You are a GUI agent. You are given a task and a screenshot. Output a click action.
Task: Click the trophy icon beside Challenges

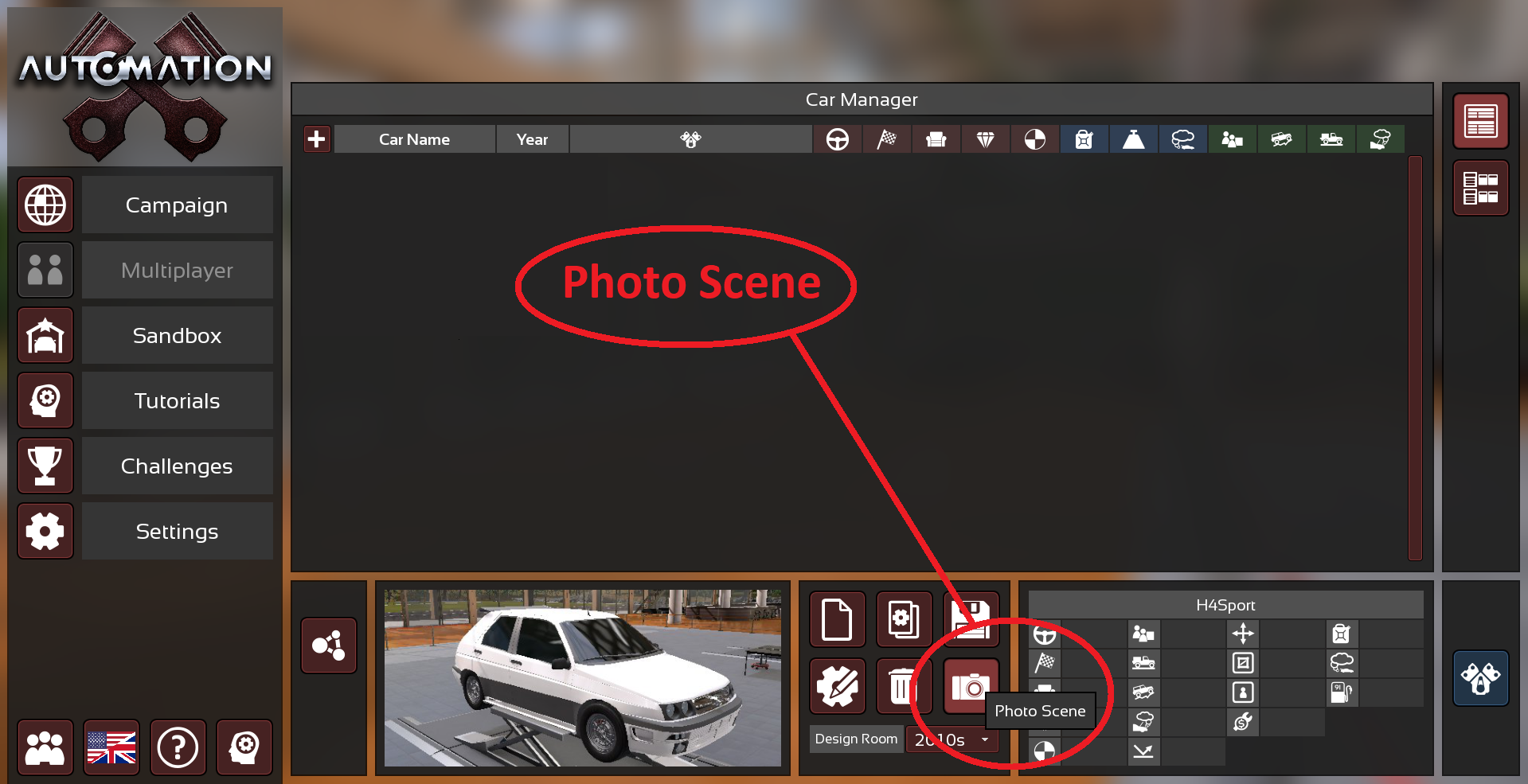tap(45, 466)
